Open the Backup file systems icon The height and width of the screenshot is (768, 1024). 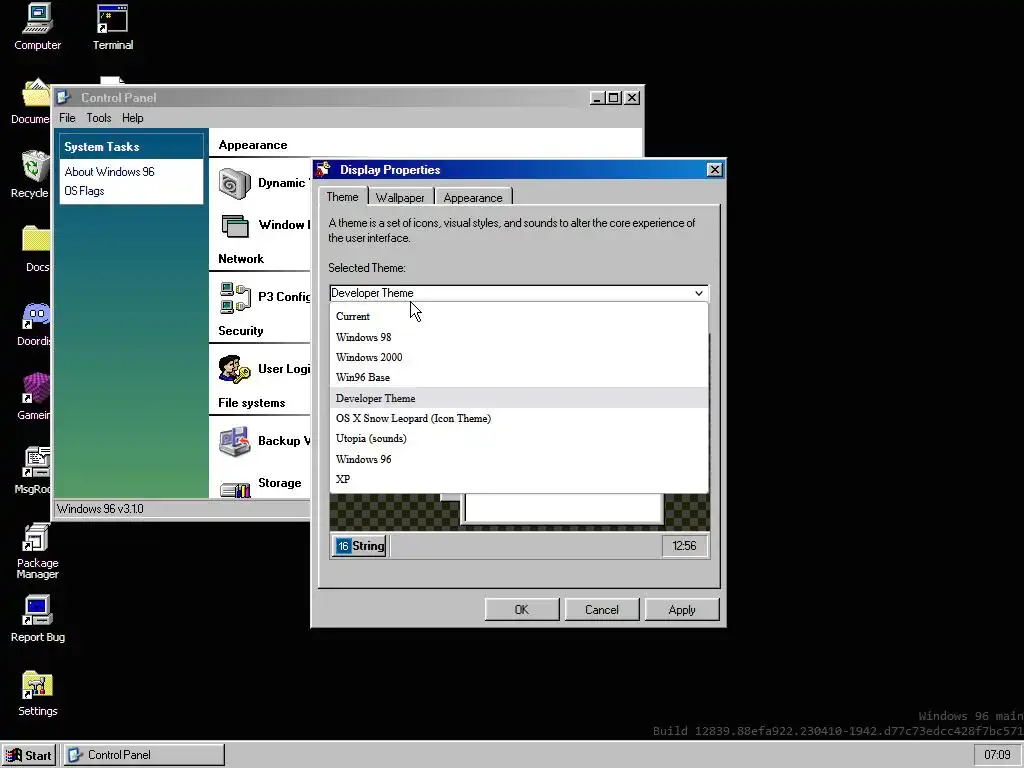coord(234,441)
